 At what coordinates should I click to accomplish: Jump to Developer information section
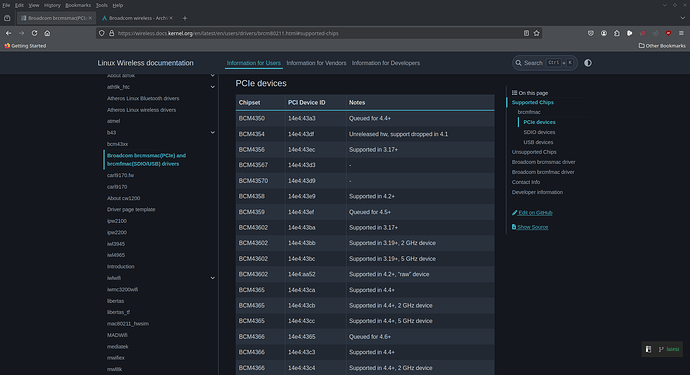[537, 192]
